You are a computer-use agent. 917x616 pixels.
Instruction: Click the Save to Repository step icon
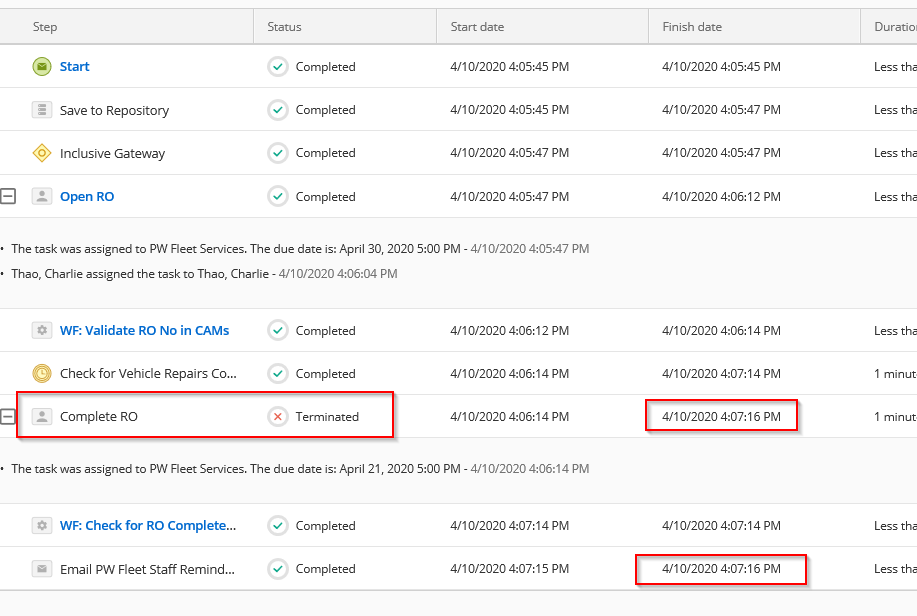pos(41,110)
